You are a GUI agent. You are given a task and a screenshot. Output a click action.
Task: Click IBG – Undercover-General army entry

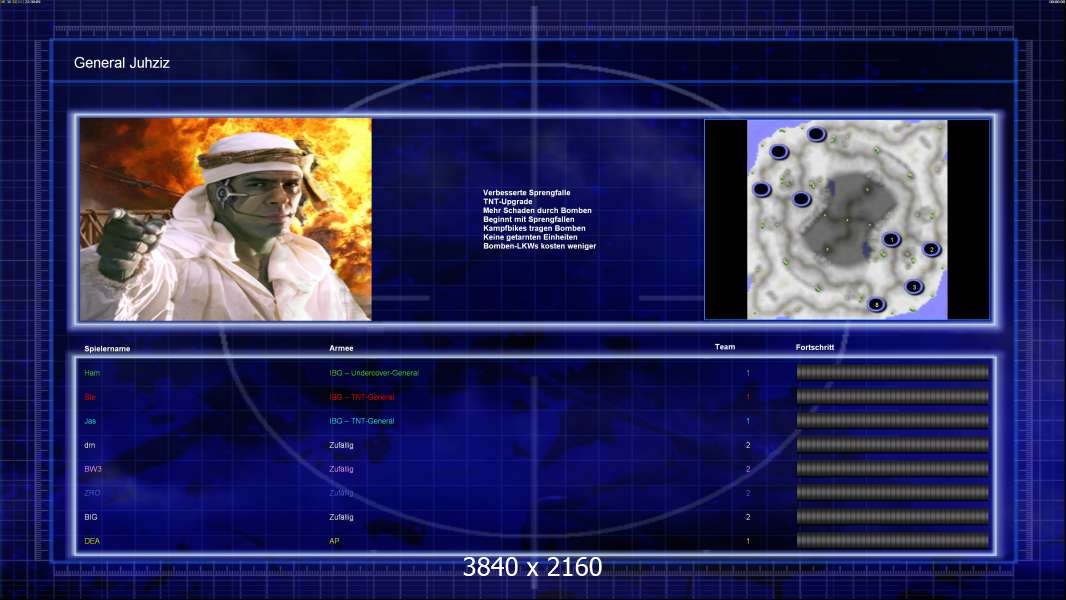(374, 373)
